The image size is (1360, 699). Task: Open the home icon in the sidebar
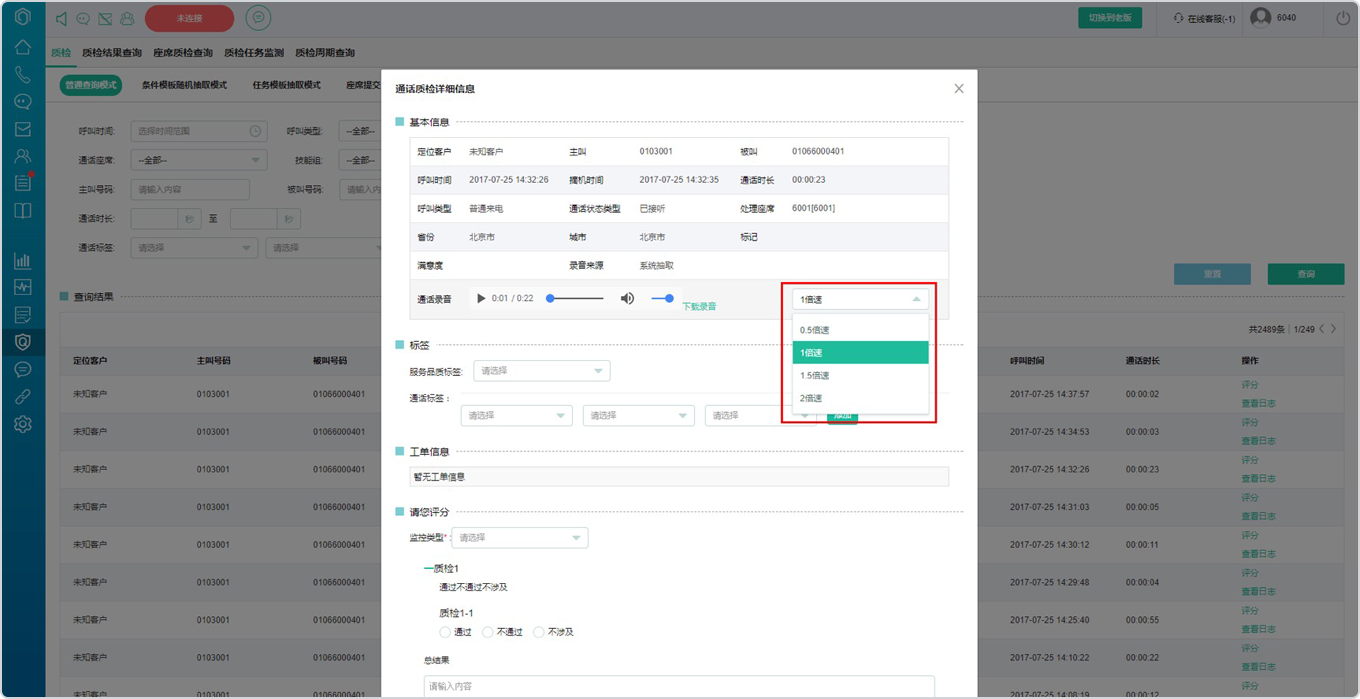[x=23, y=47]
